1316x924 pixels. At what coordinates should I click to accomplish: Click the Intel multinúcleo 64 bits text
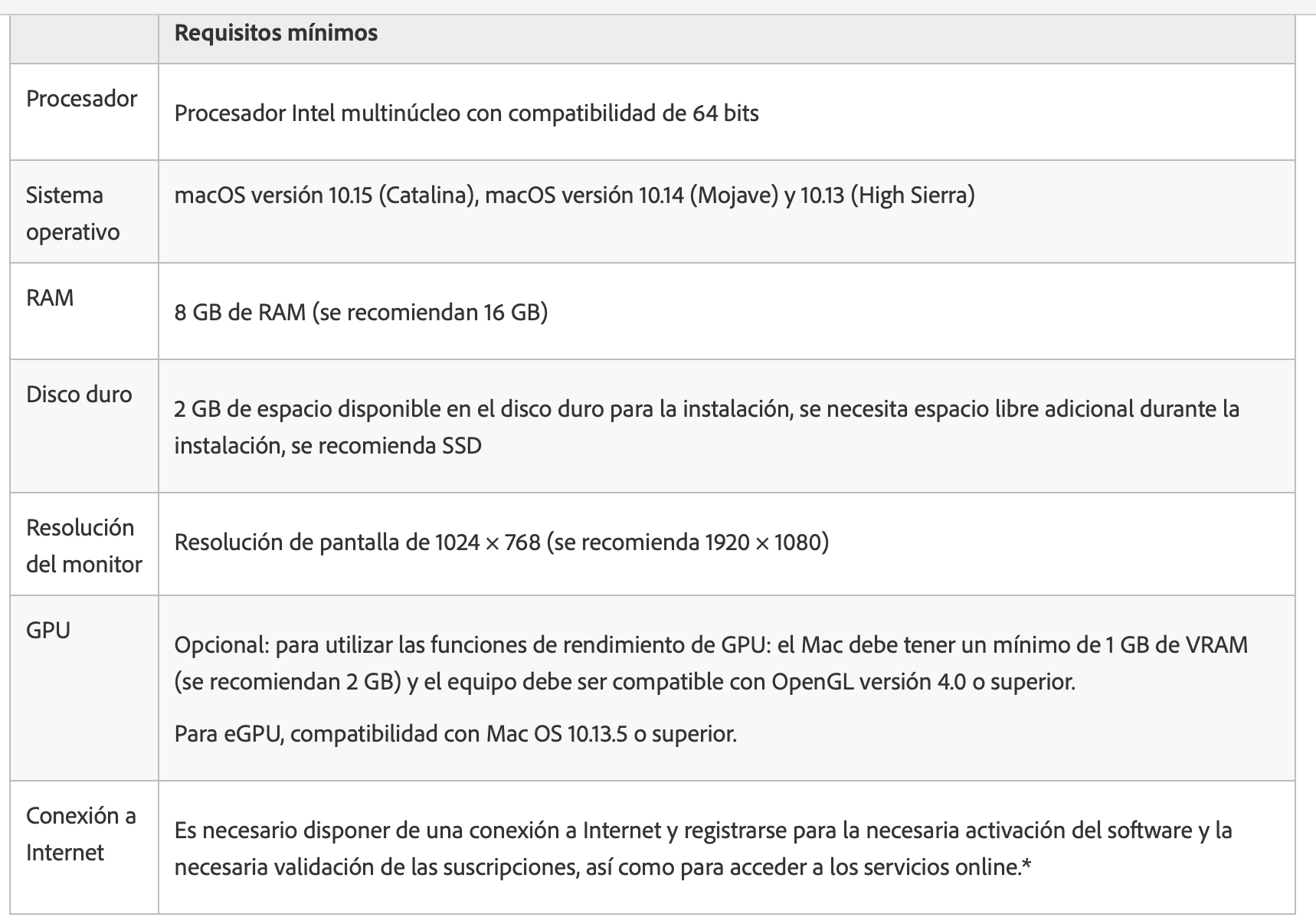[466, 113]
